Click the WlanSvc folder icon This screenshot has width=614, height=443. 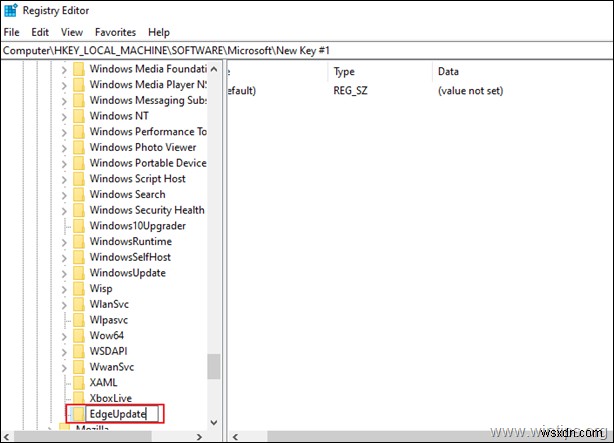79,304
